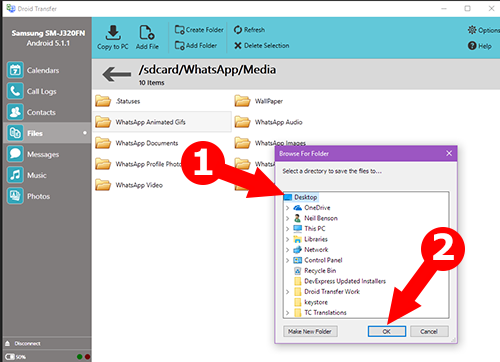Click the Add File icon
This screenshot has width=500, height=362.
147,33
